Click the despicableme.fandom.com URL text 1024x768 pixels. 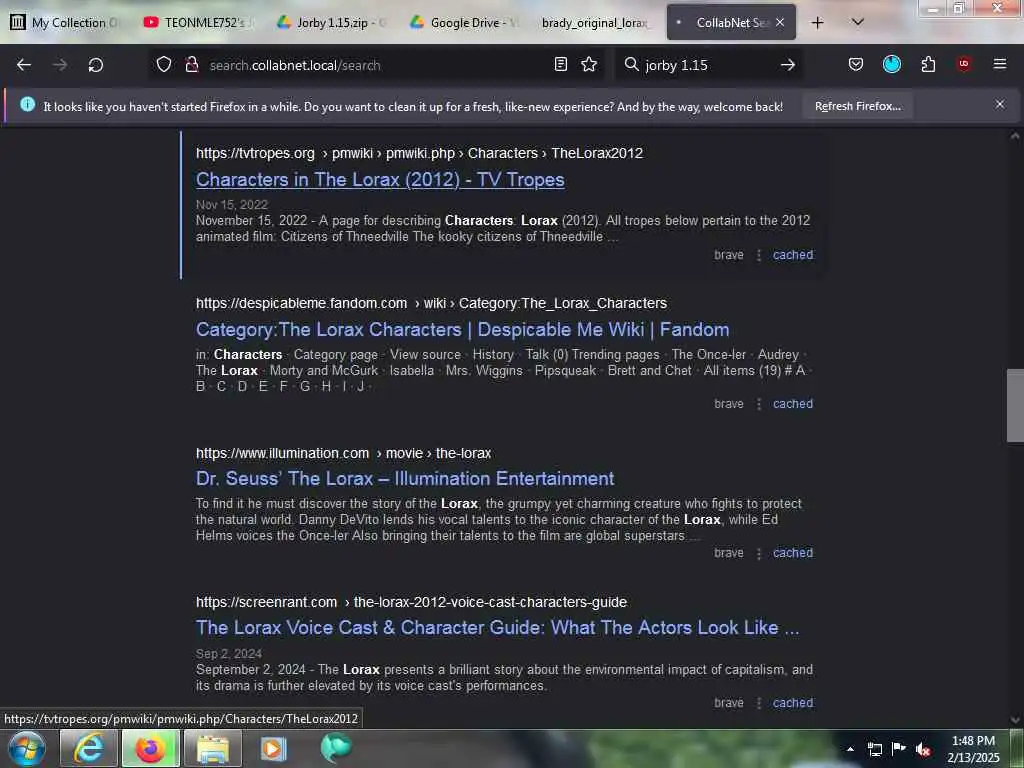click(x=302, y=303)
